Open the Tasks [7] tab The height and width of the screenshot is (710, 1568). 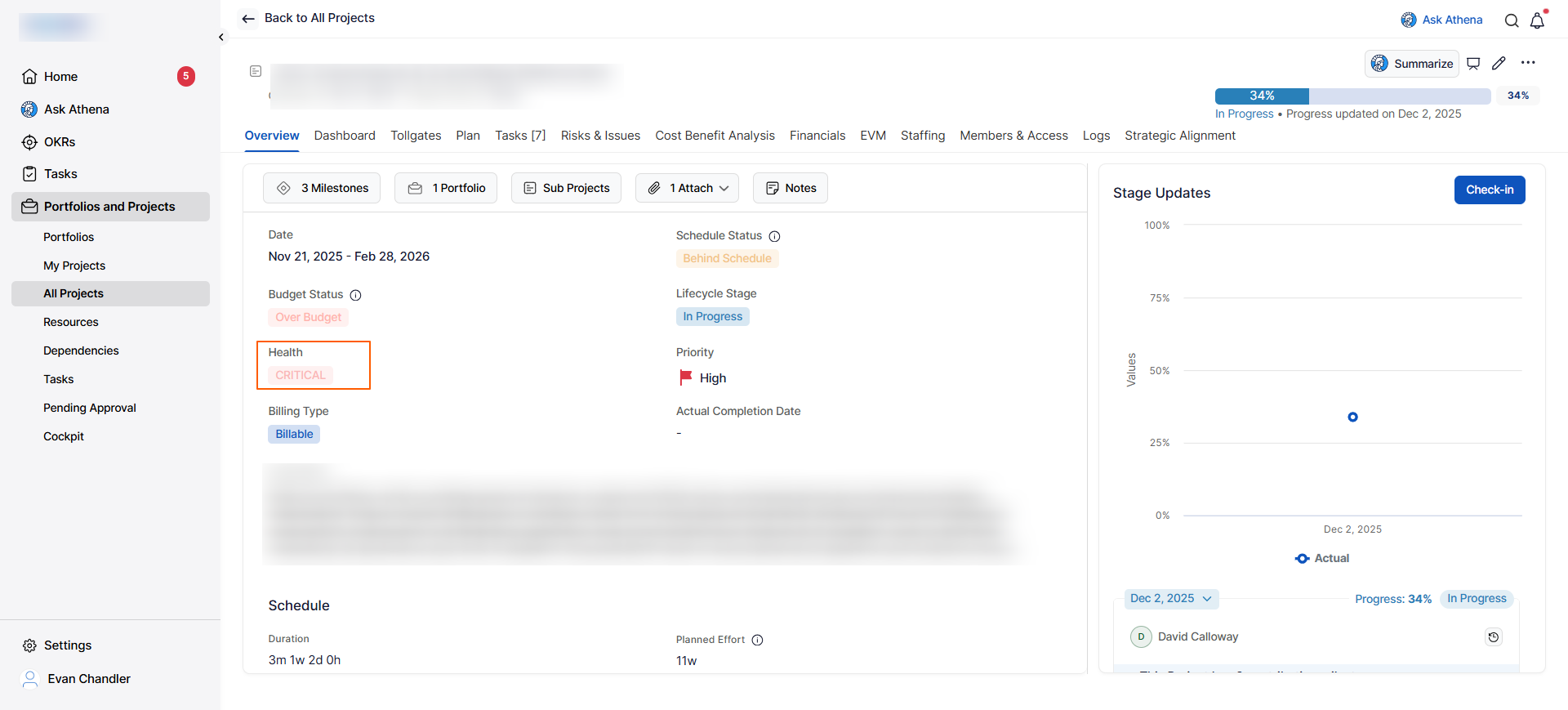(x=520, y=136)
